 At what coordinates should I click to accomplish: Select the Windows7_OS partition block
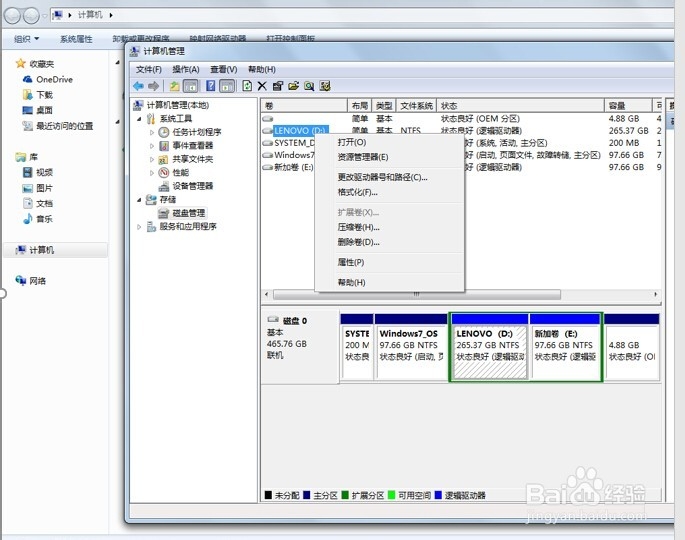410,346
